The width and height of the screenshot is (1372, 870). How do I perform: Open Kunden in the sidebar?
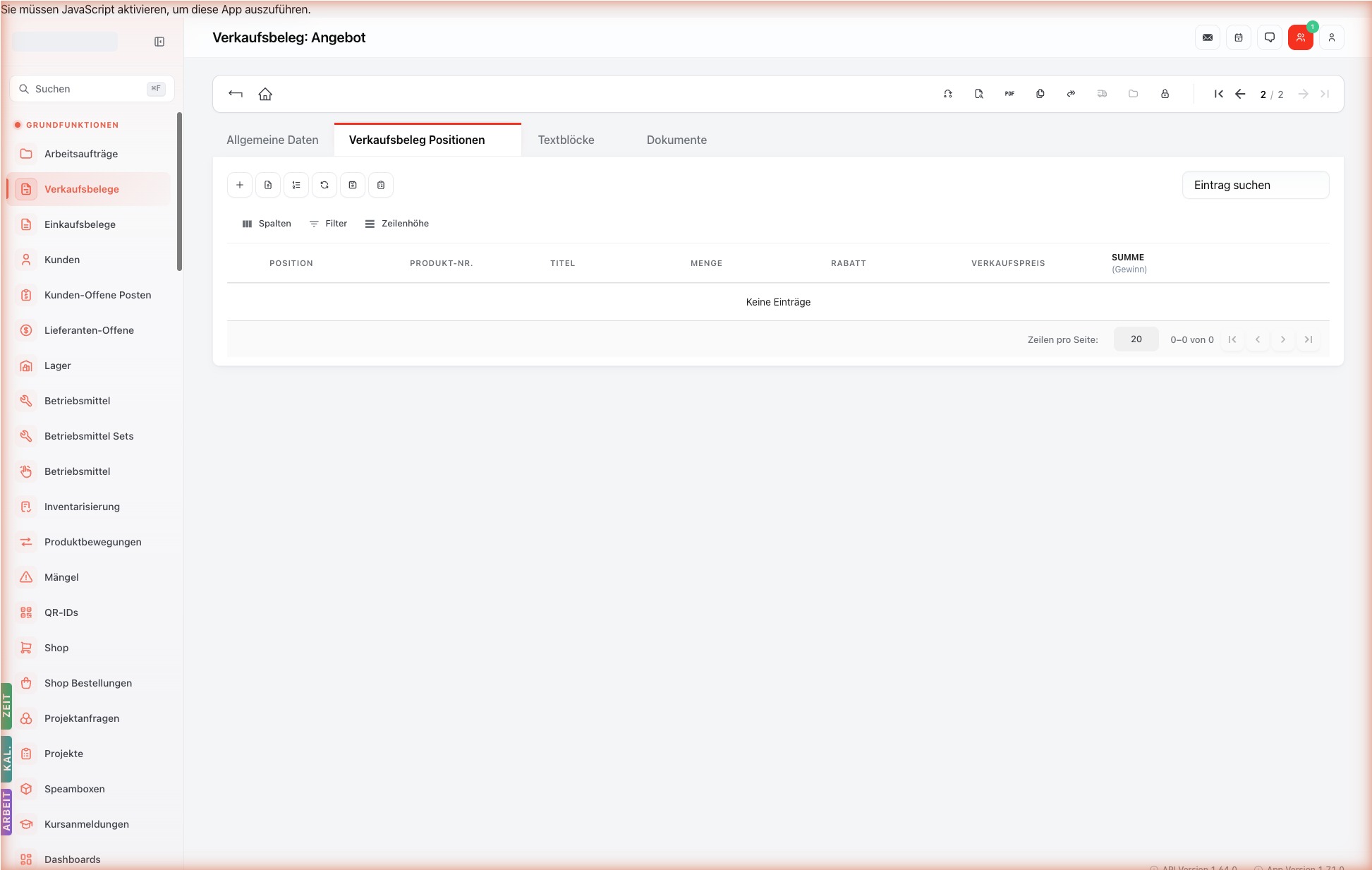click(88, 260)
